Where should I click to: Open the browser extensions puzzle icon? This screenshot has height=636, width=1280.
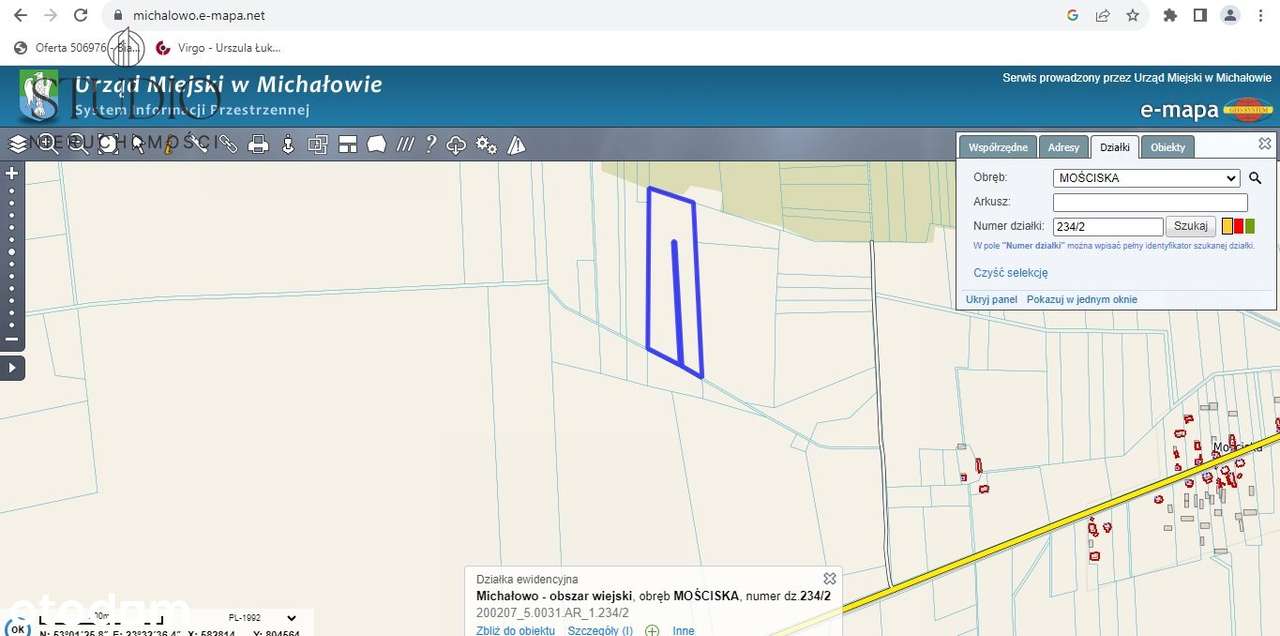(x=1170, y=16)
